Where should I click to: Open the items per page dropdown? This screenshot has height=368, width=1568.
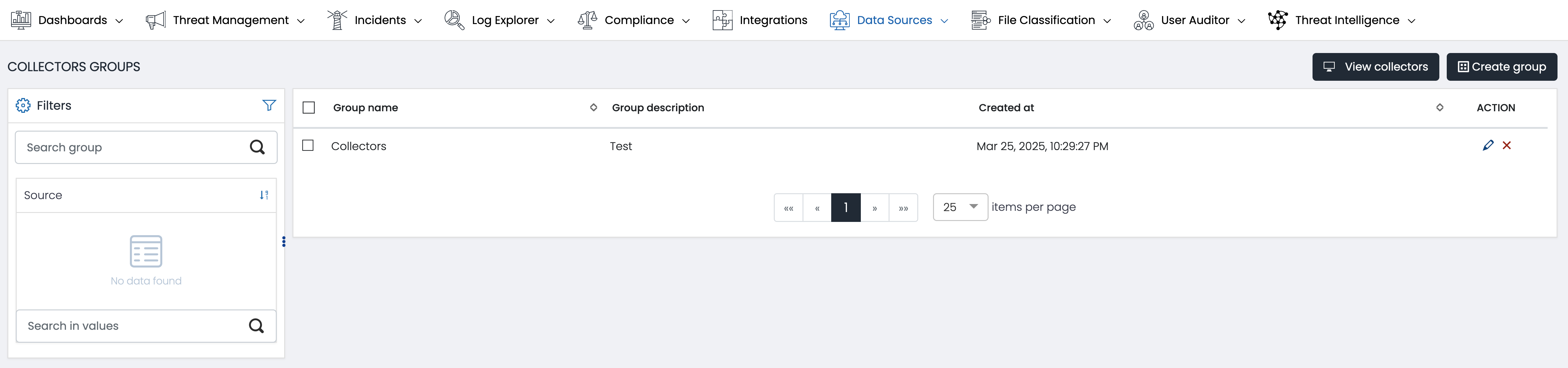(x=960, y=207)
